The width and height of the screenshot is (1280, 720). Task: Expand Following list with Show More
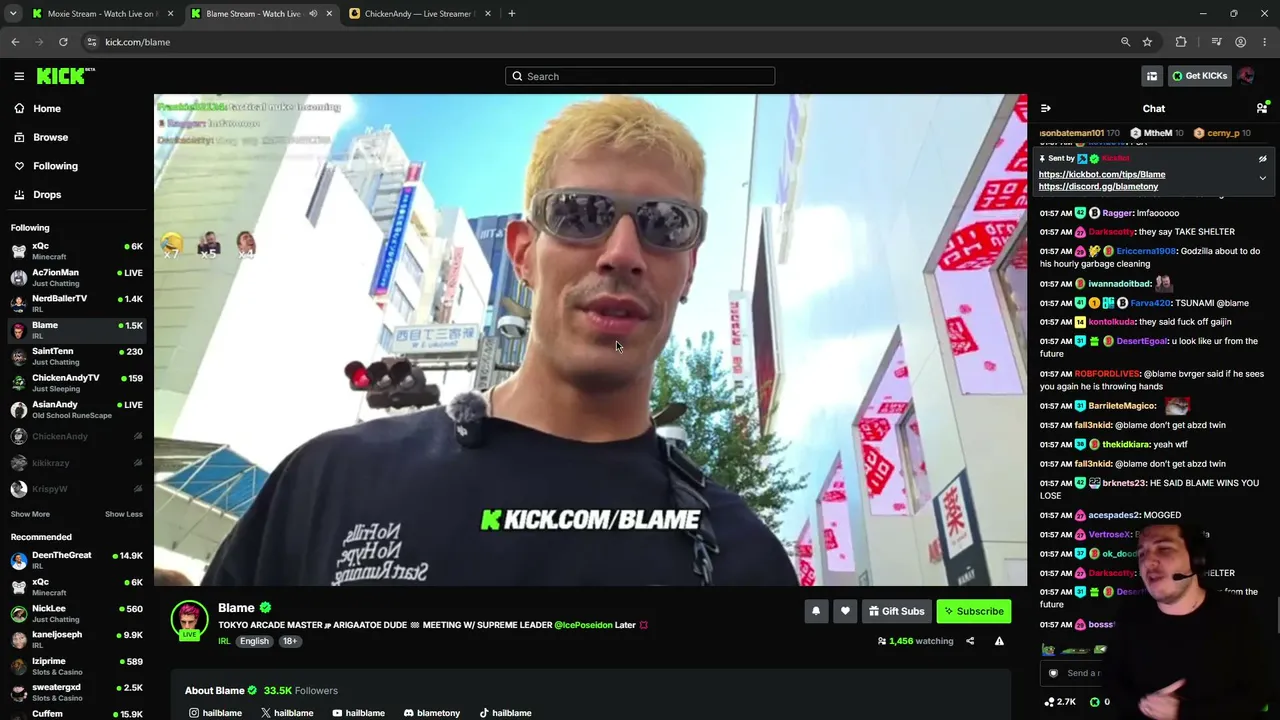point(30,514)
